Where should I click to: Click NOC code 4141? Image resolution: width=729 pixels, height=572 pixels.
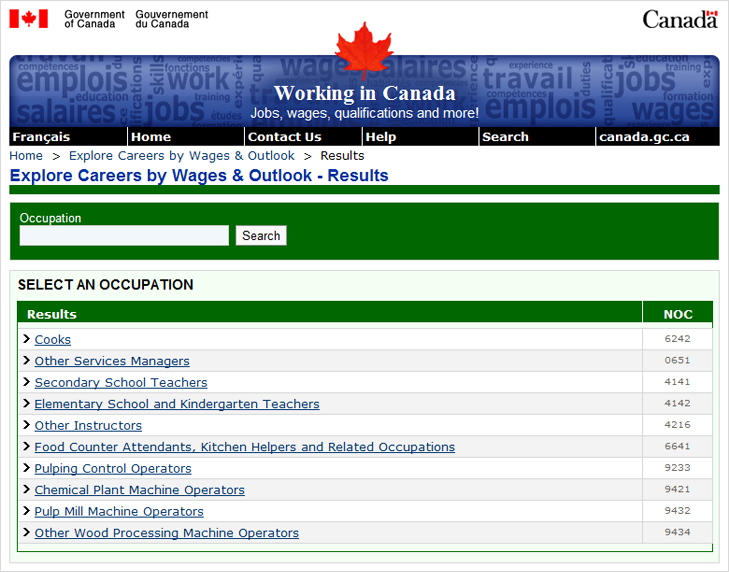(x=677, y=381)
